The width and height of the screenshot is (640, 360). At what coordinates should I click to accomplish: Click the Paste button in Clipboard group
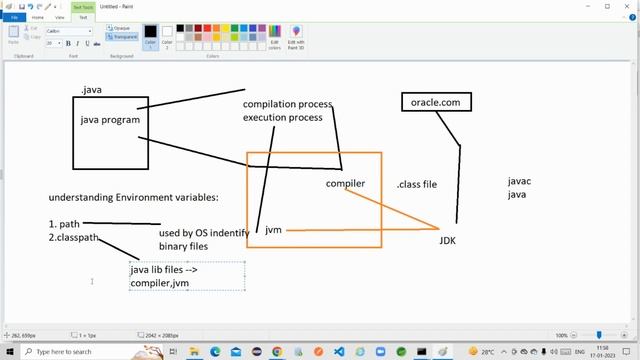13,35
